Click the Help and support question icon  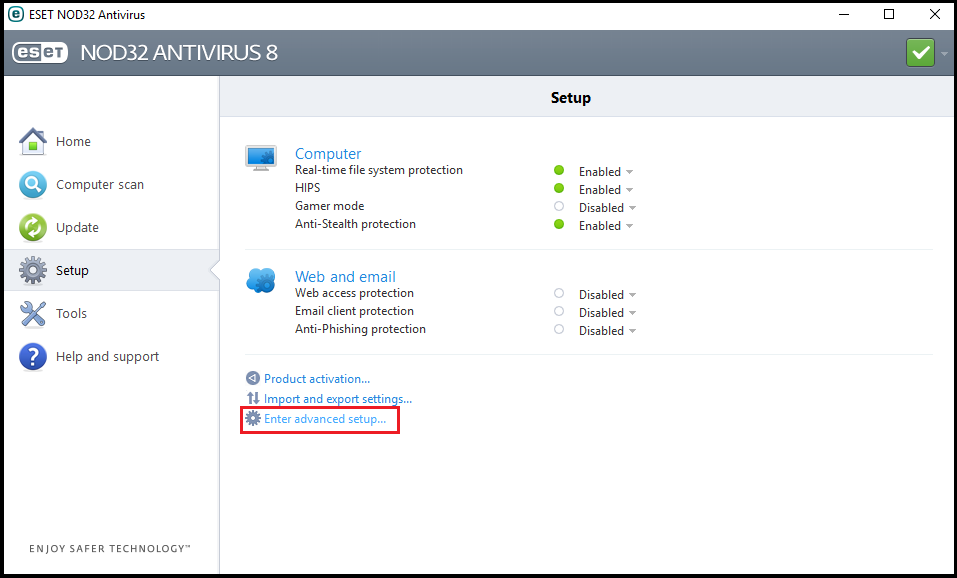(33, 357)
